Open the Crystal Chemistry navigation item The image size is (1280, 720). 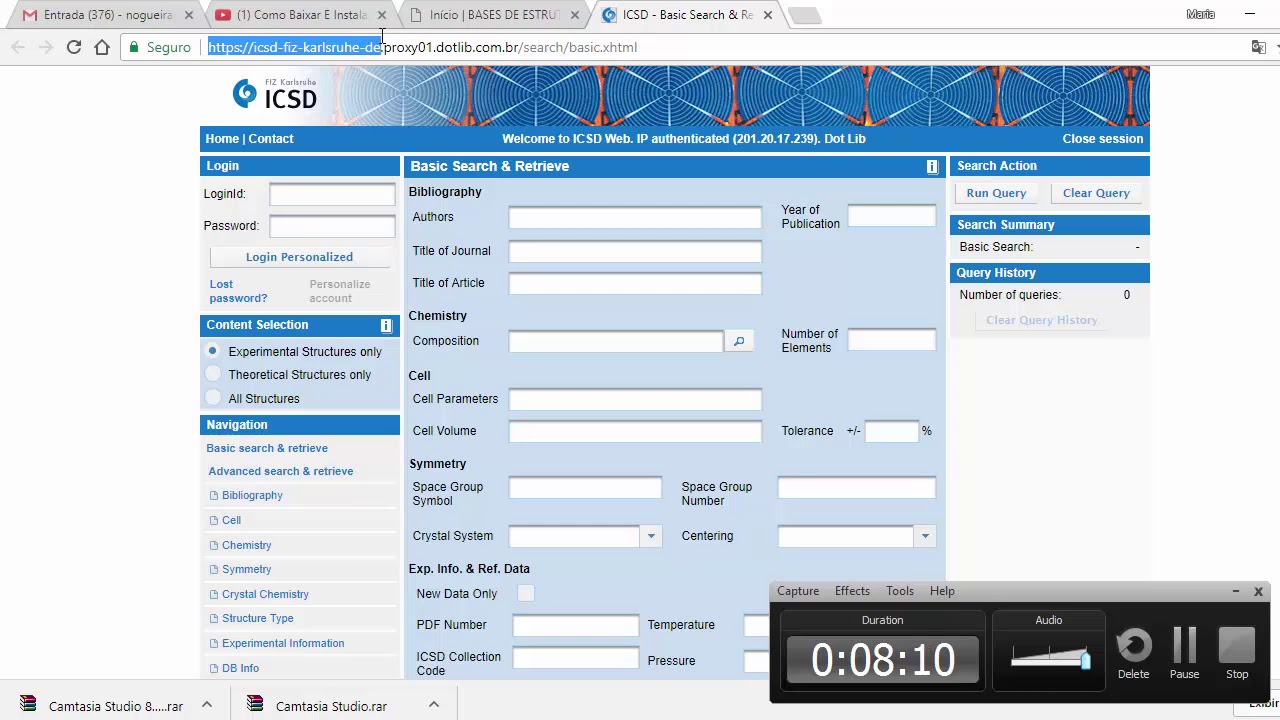click(x=265, y=594)
